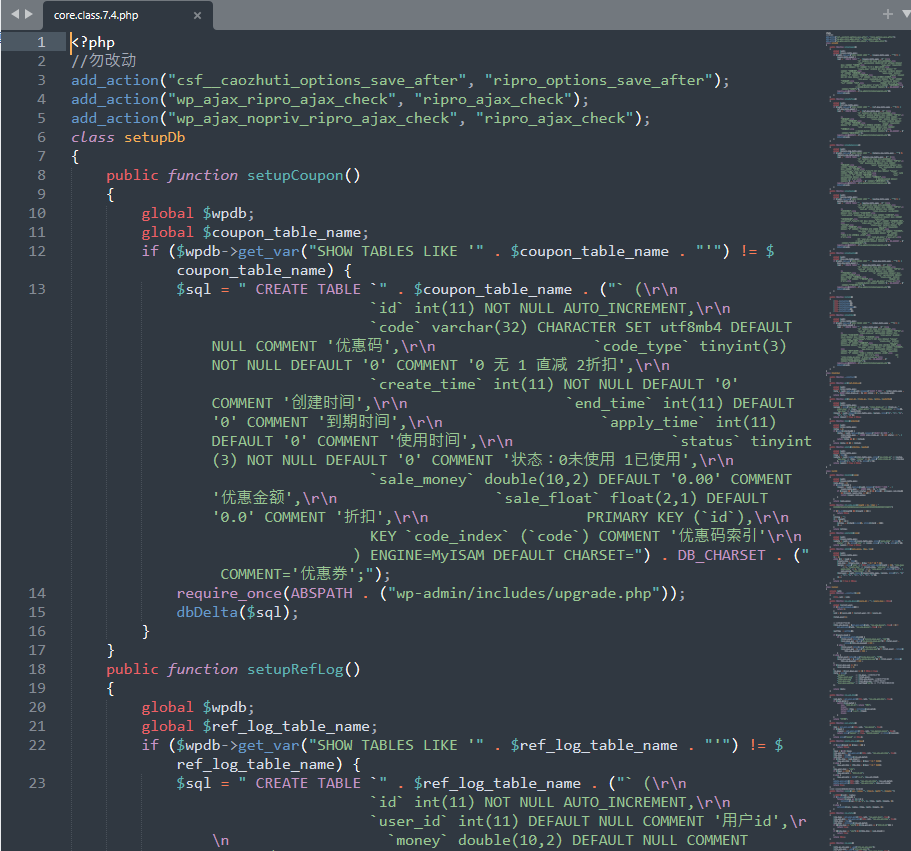
Task: Click '$coupon_table_name;' on line 11
Action: click(285, 232)
